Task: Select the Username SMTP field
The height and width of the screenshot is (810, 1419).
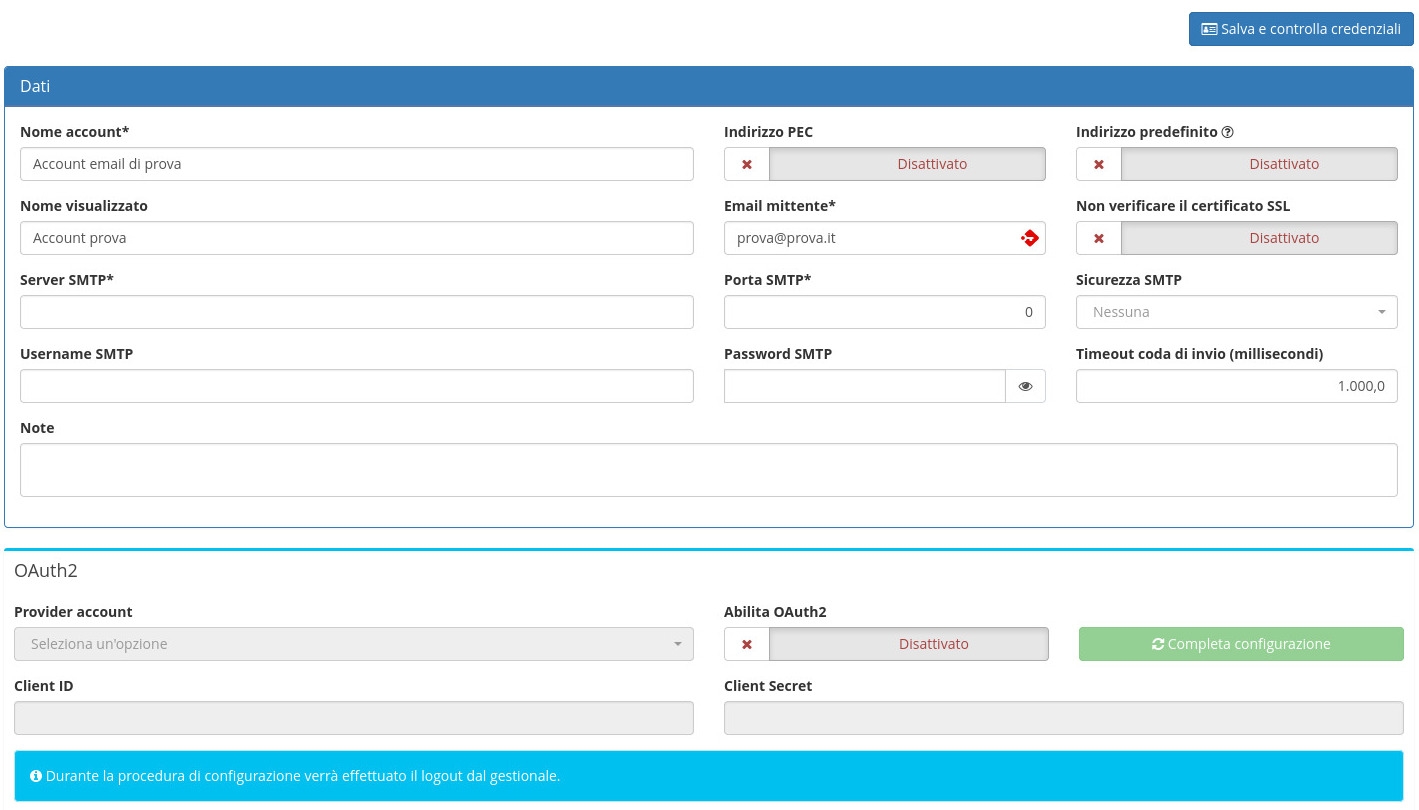Action: pos(356,386)
